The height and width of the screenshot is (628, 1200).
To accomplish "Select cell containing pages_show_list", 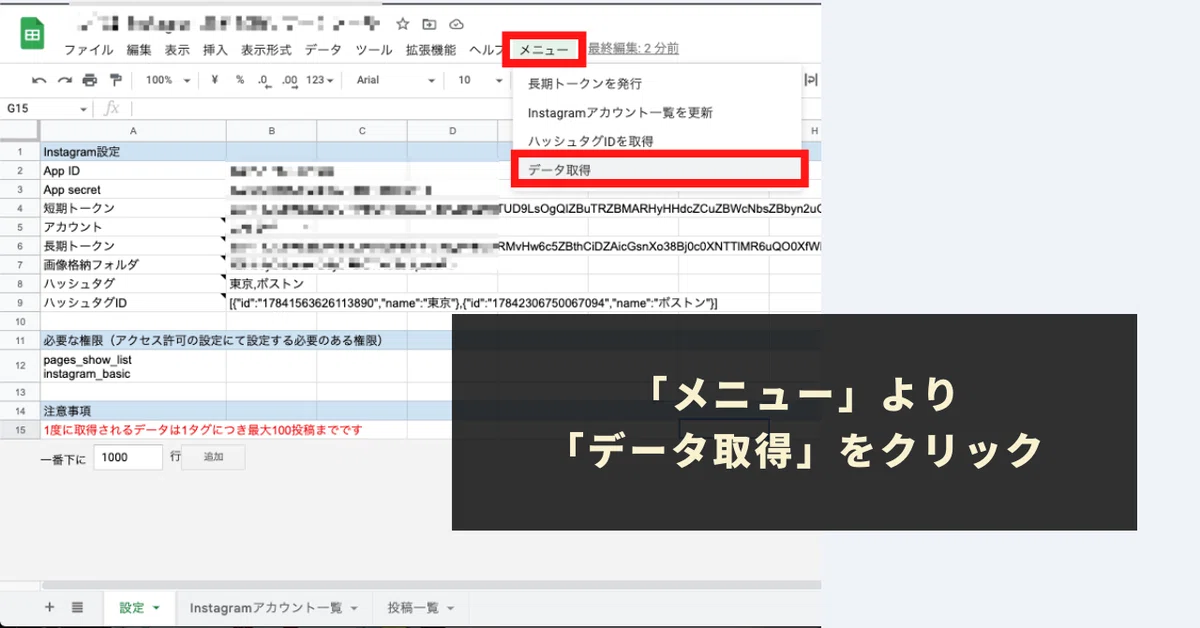I will [133, 366].
